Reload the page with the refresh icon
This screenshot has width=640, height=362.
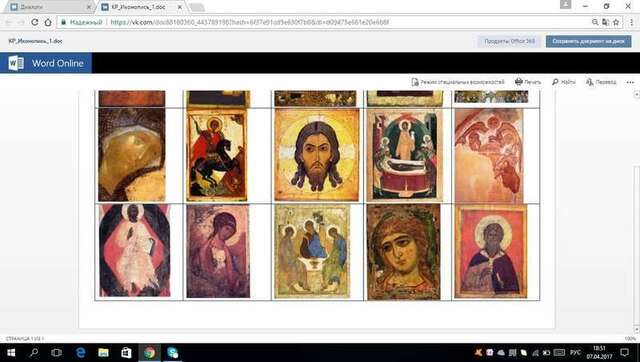point(35,22)
